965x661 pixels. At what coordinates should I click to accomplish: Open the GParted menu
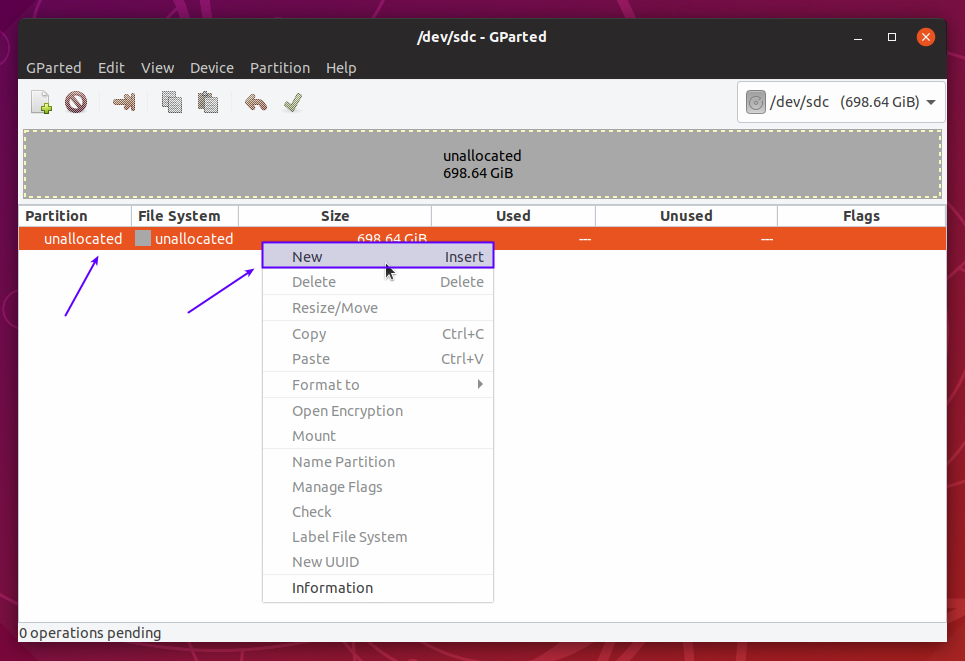coord(53,68)
